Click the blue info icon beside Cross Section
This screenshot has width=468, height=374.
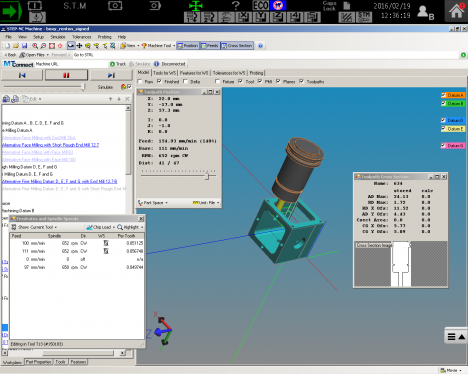[261, 46]
